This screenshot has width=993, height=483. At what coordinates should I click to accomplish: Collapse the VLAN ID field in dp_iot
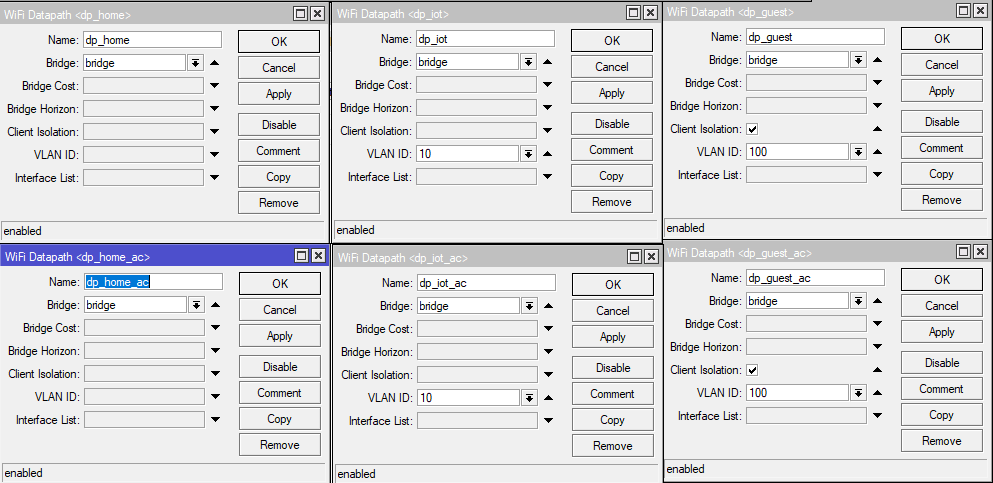547,154
